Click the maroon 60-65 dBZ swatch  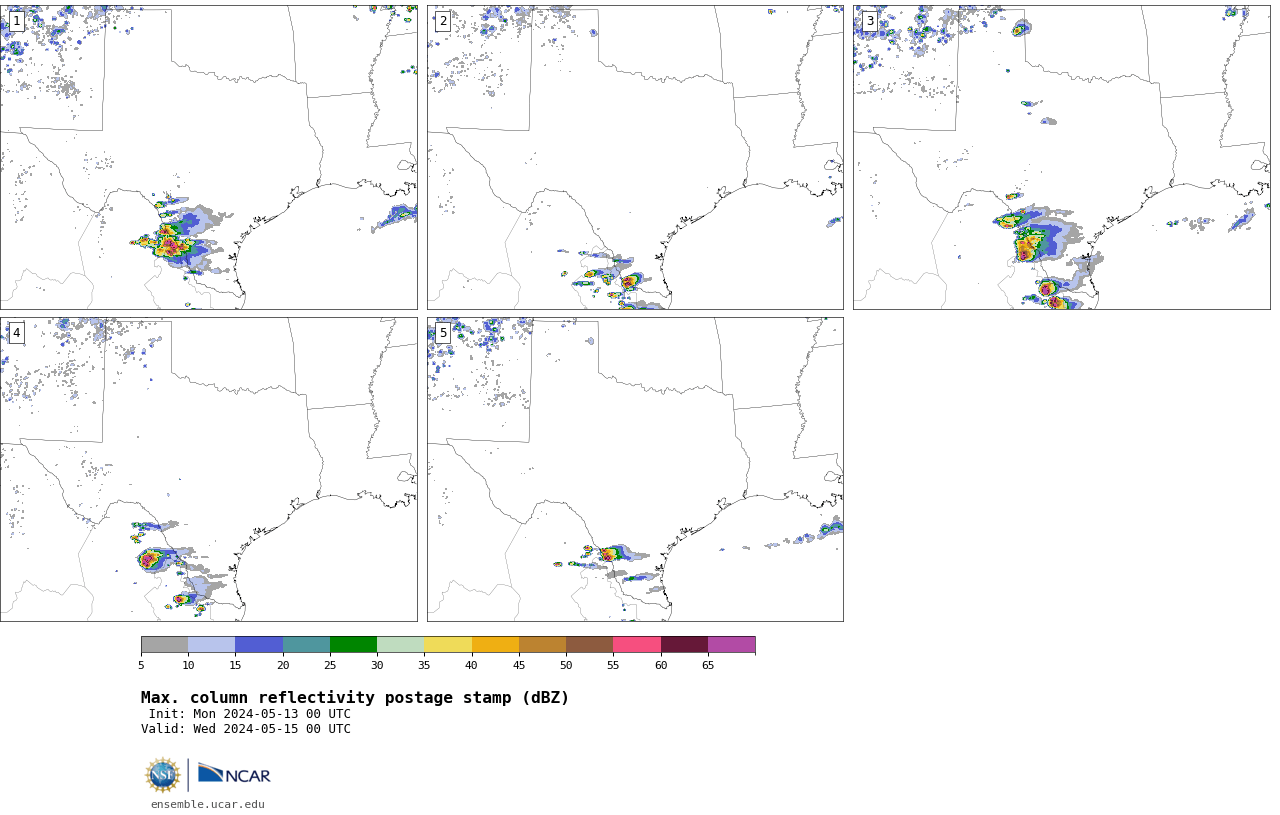[684, 645]
